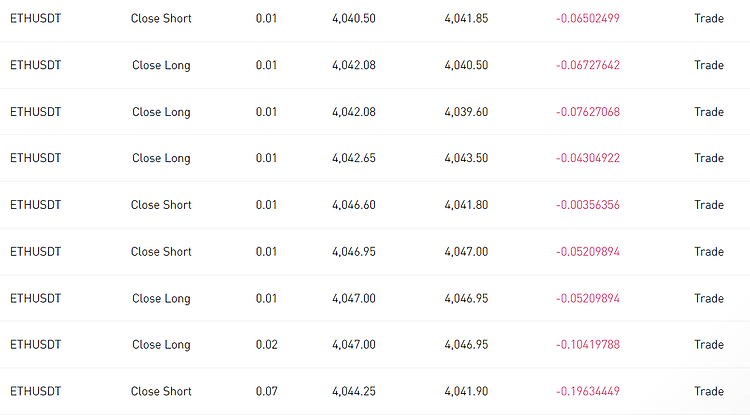The image size is (750, 415).
Task: Click Trade in the -0.06502499 row
Action: pyautogui.click(x=709, y=19)
